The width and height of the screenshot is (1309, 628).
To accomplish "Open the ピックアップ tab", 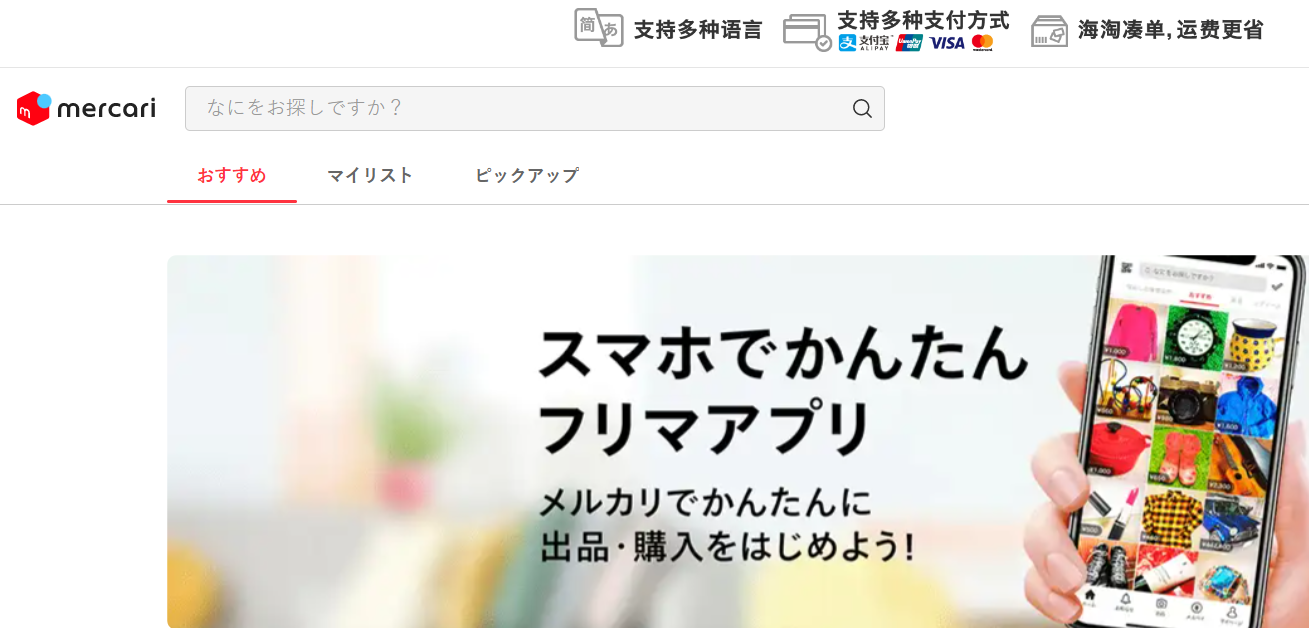I will pyautogui.click(x=527, y=176).
